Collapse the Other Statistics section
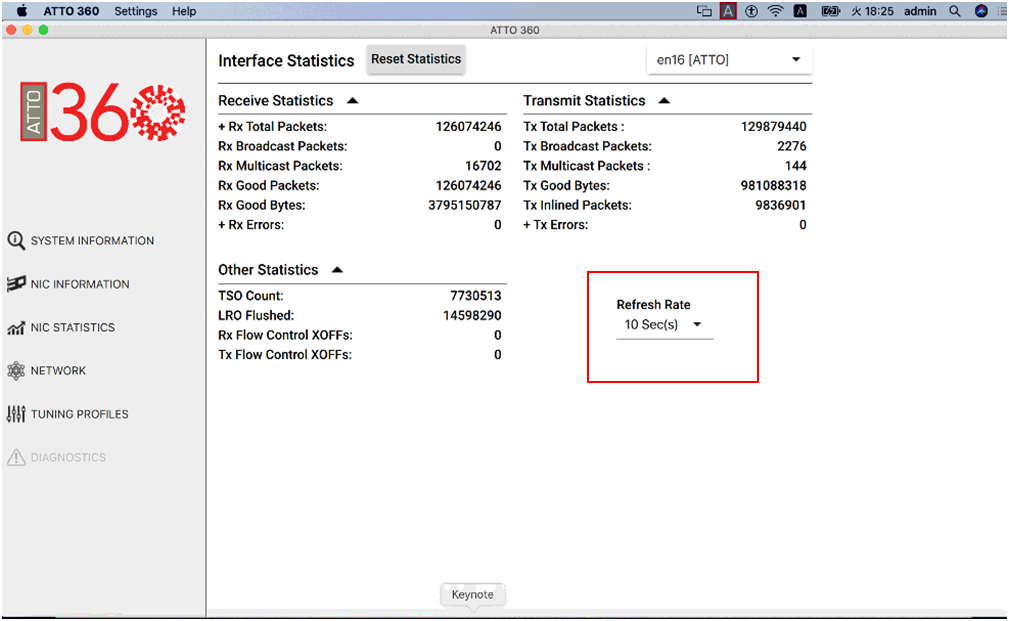This screenshot has height=621, width=1009. (337, 270)
